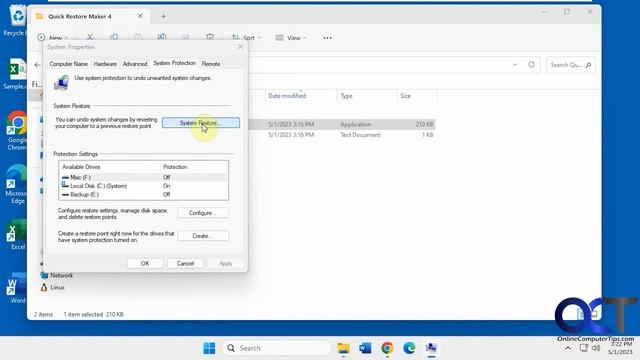The image size is (640, 360).
Task: Select Local Disk (C:) (System) drive row
Action: point(144,186)
